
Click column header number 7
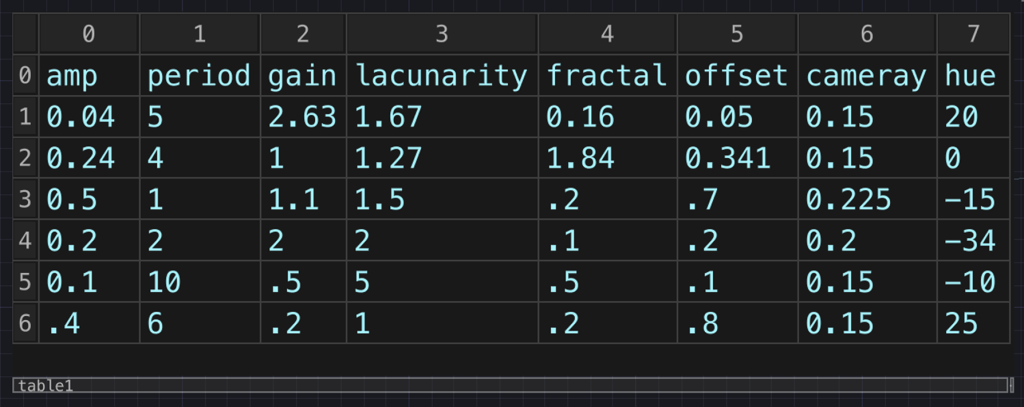coord(974,34)
